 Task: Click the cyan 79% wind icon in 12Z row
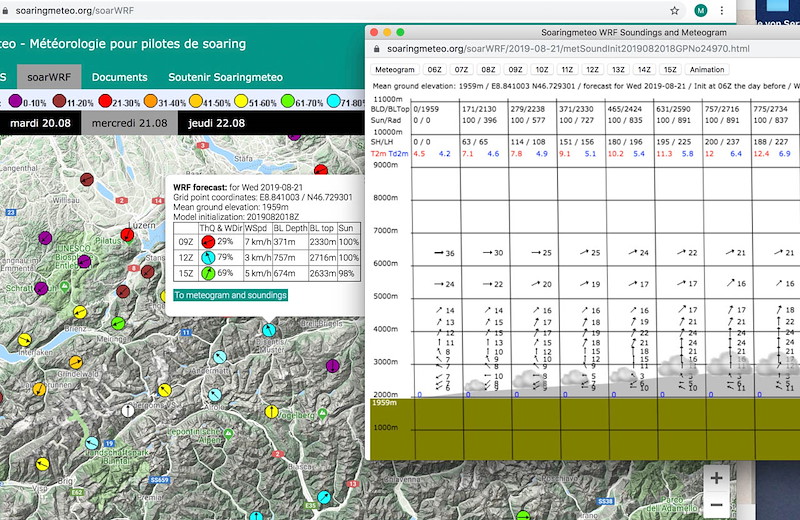pos(208,258)
